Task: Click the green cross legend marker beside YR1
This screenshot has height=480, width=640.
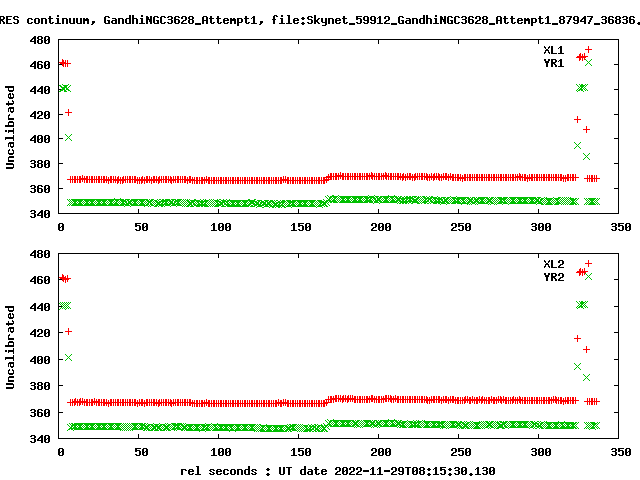Action: (x=588, y=62)
